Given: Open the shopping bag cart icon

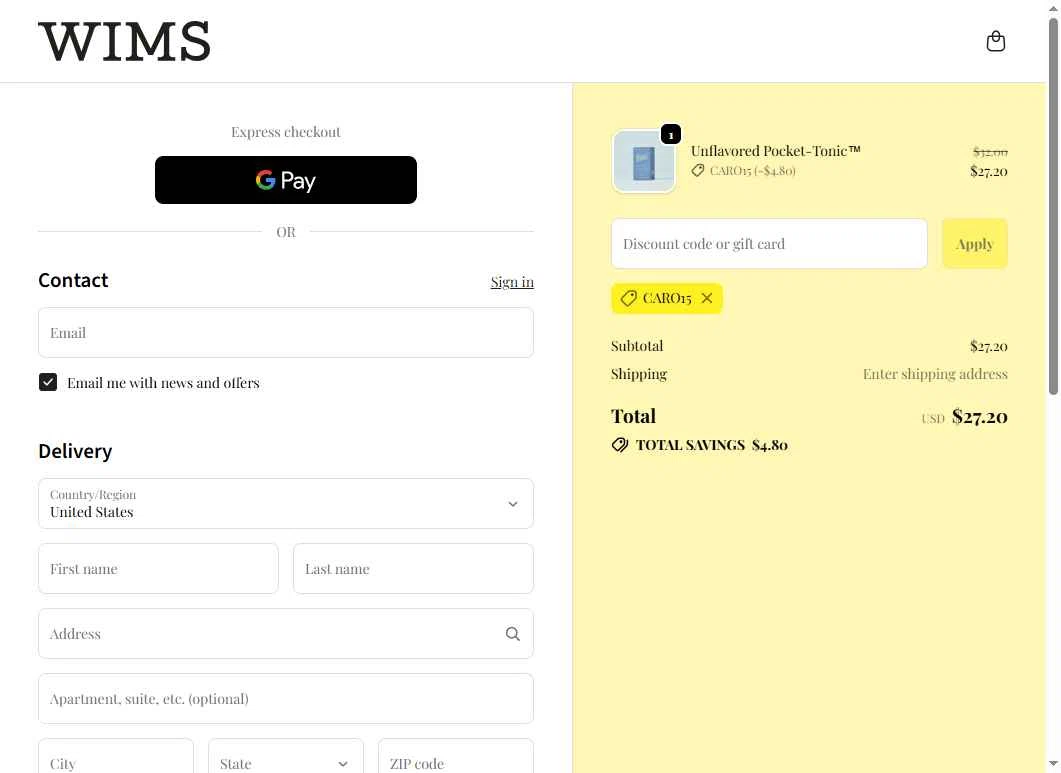Looking at the screenshot, I should (995, 41).
